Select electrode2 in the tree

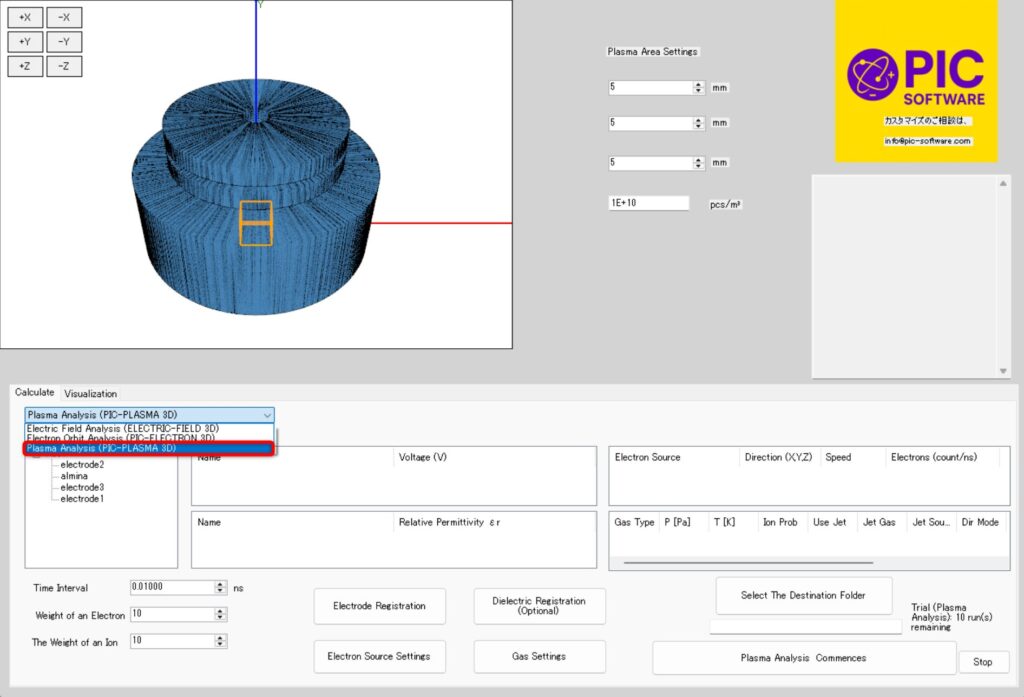point(82,465)
